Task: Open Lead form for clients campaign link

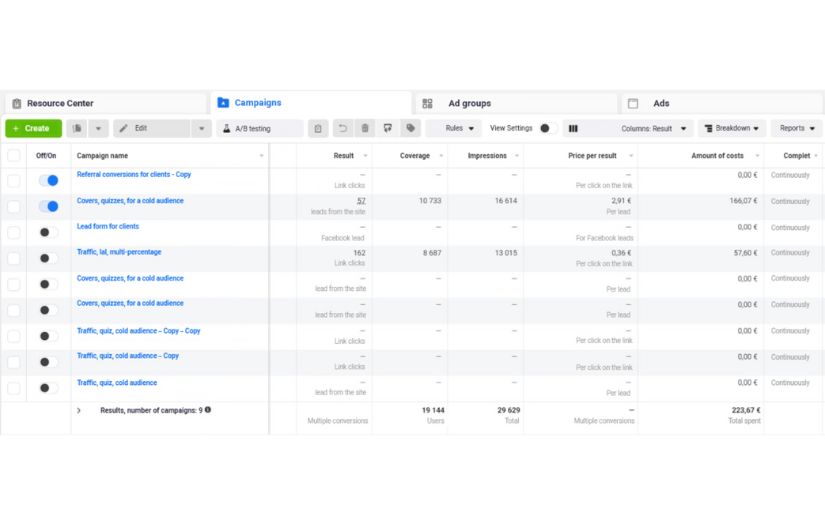Action: pos(108,226)
